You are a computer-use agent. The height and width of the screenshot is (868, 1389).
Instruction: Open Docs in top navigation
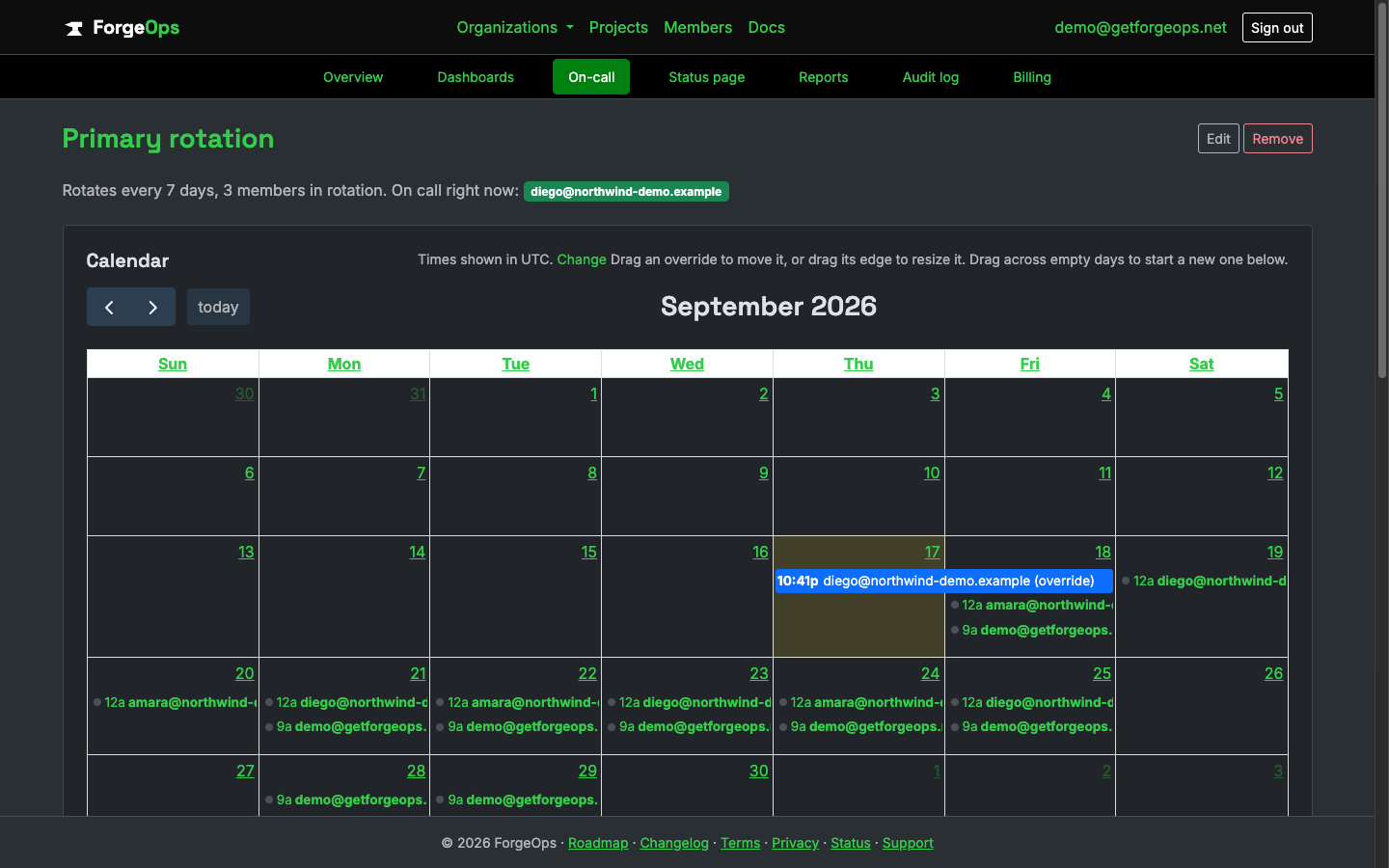pyautogui.click(x=766, y=27)
